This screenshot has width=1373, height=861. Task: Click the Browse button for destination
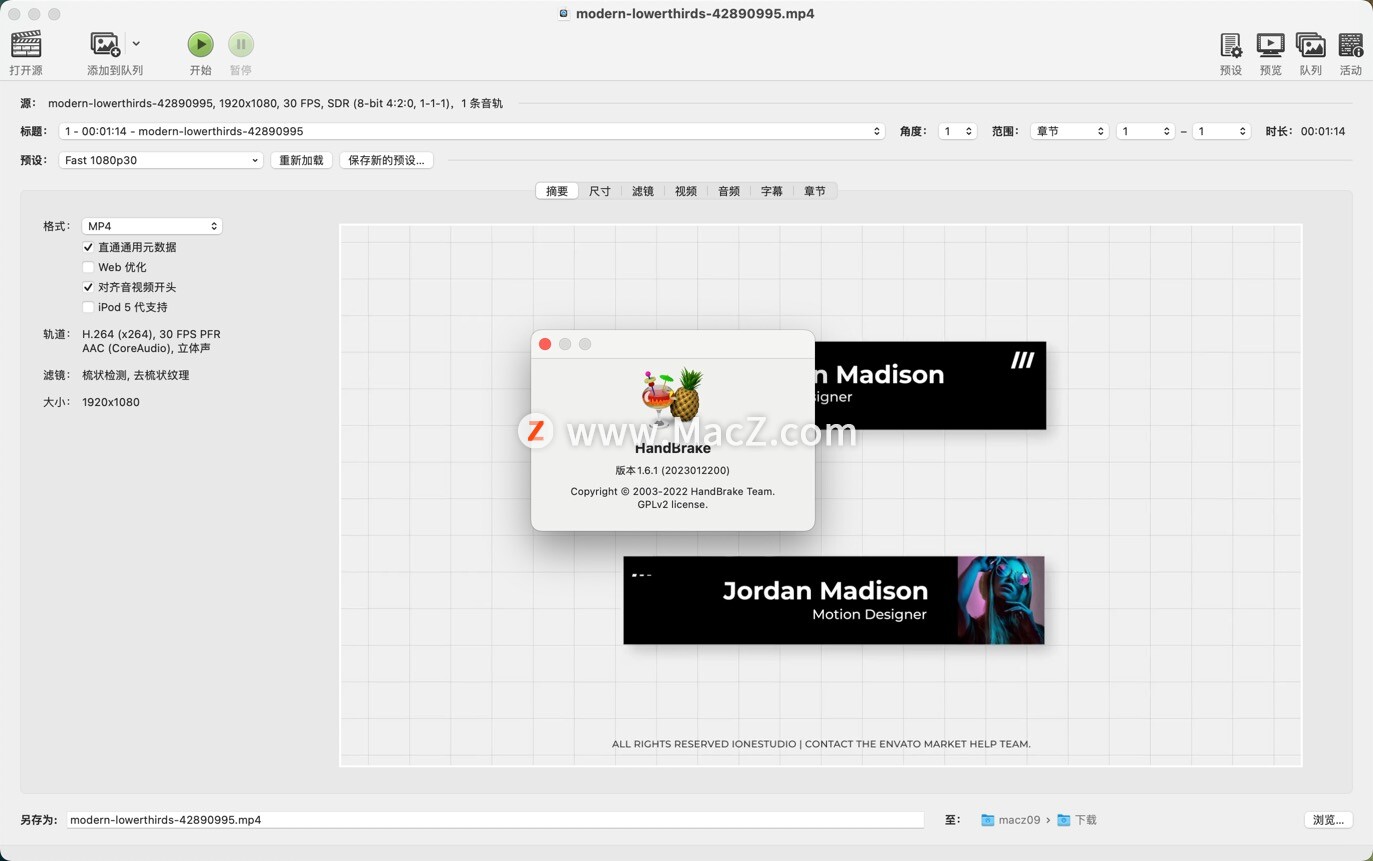point(1329,820)
